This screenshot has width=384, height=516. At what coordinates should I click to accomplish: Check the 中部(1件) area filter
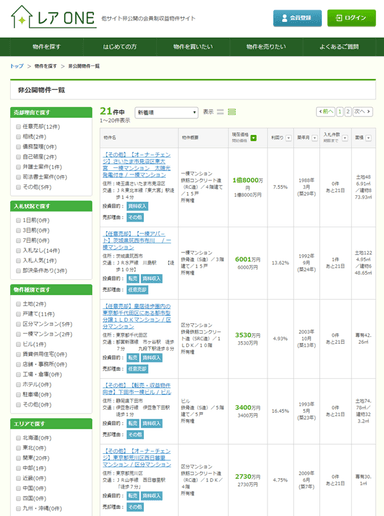tap(18, 468)
